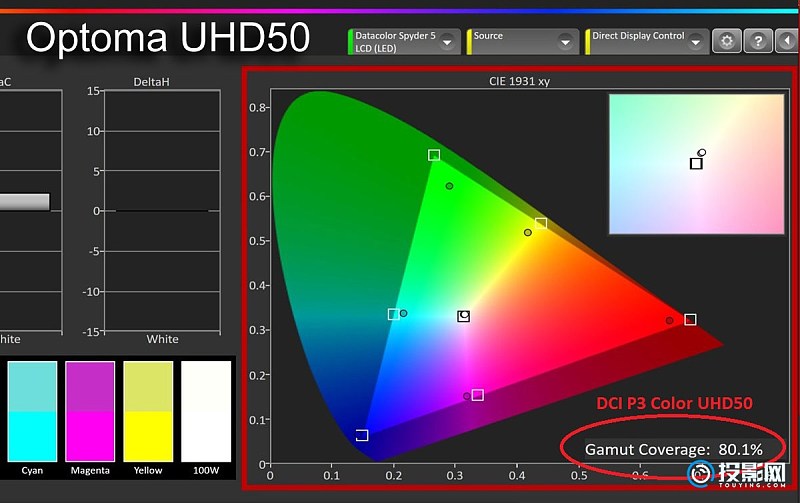
Task: Click the white point zoom inset thumbnail
Action: [x=696, y=164]
